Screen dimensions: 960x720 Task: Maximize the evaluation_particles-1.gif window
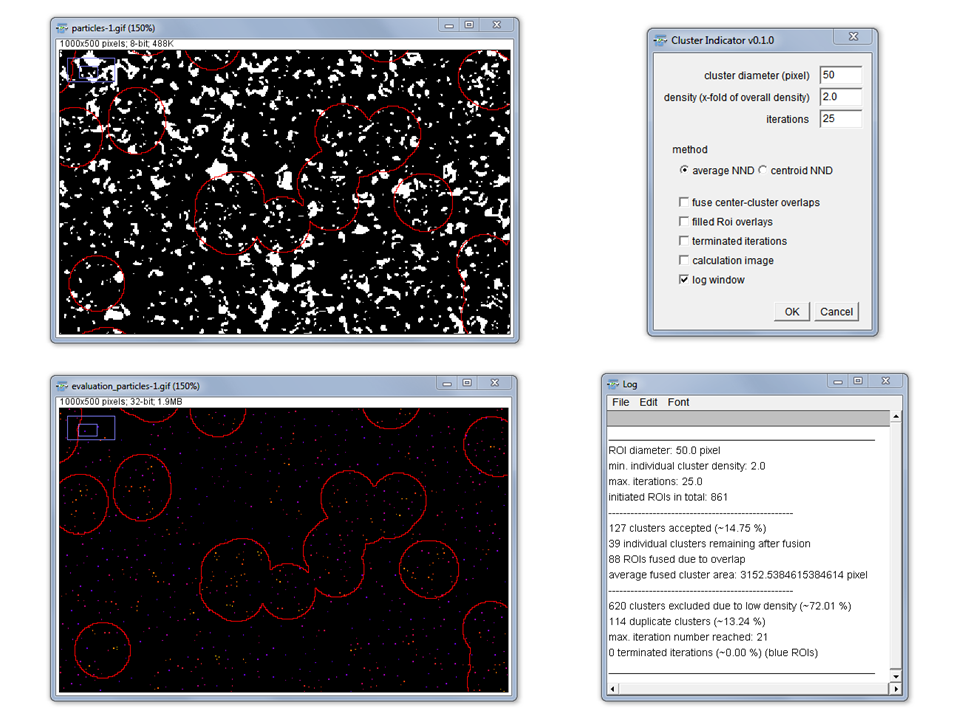(x=469, y=385)
